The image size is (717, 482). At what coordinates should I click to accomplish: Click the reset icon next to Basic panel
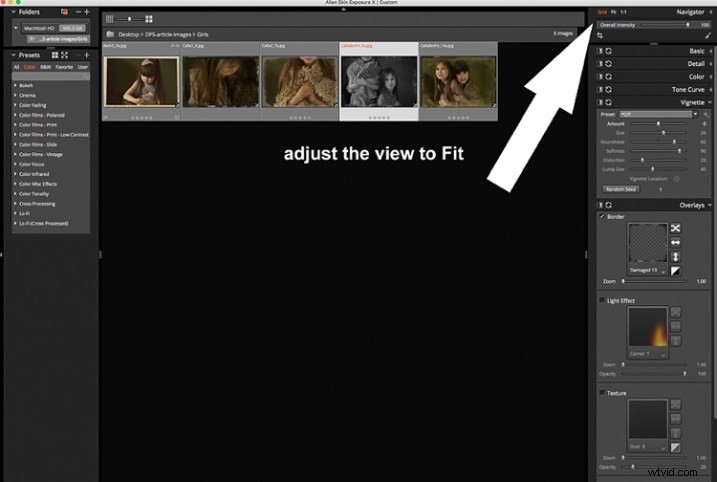point(608,50)
